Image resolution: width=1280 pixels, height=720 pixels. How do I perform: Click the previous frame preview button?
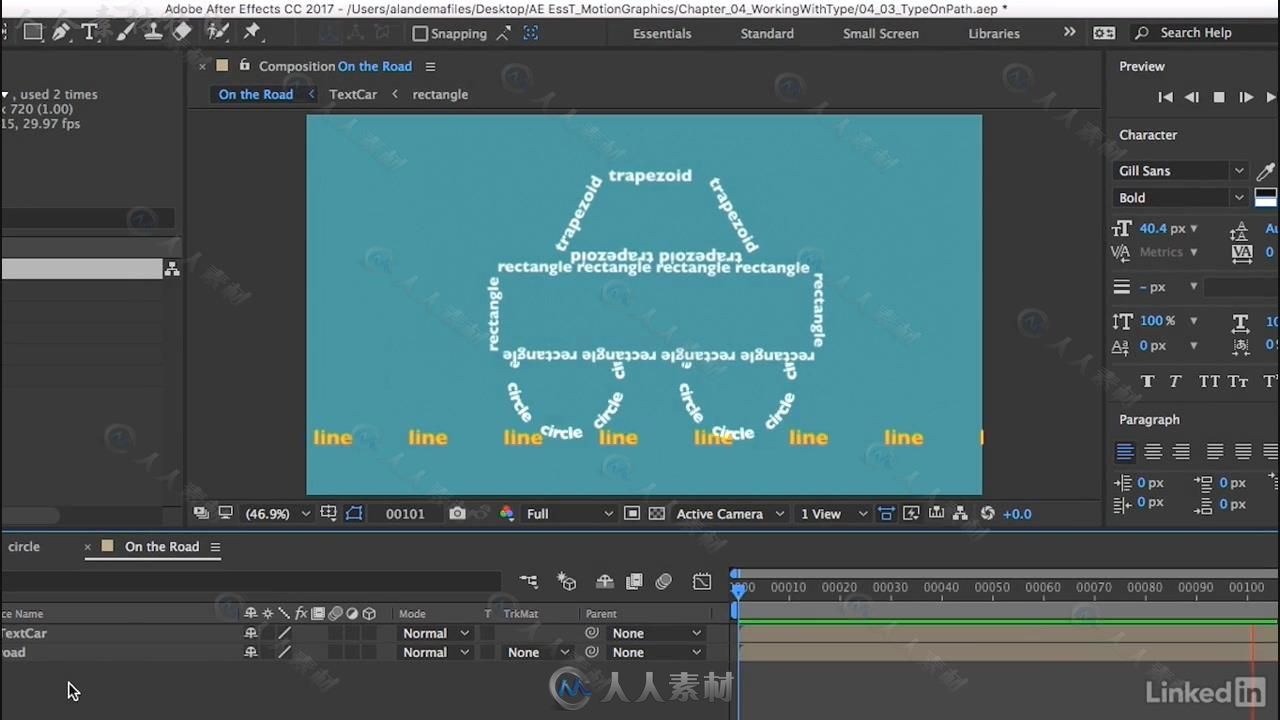pyautogui.click(x=1192, y=97)
